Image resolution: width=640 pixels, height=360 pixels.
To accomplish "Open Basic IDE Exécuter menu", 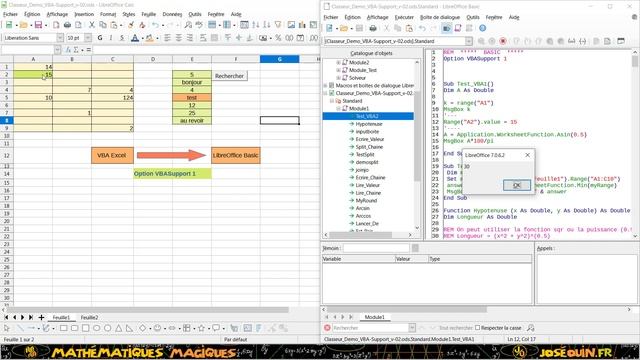I will point(404,17).
